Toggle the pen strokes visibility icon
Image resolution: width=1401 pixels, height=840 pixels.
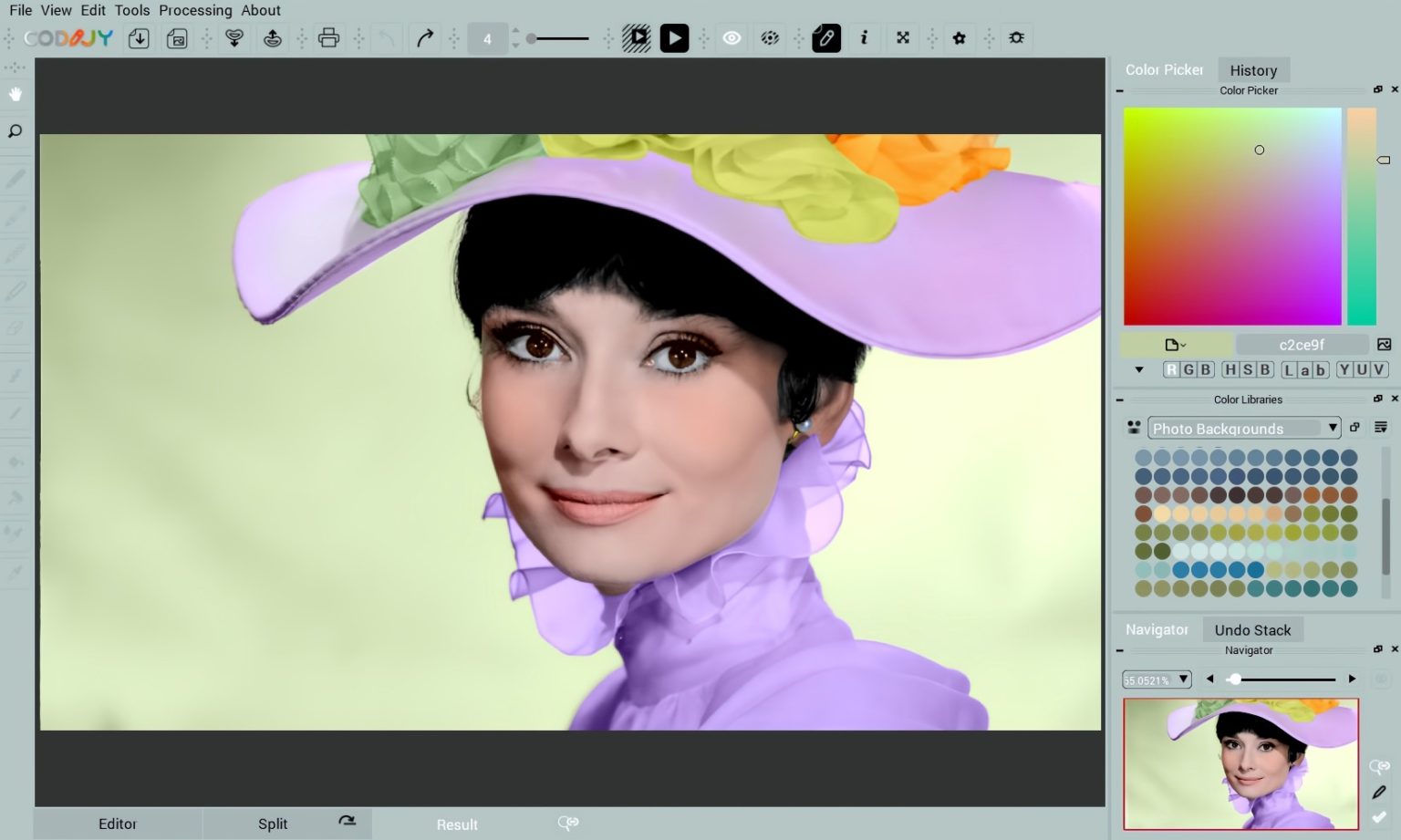826,38
